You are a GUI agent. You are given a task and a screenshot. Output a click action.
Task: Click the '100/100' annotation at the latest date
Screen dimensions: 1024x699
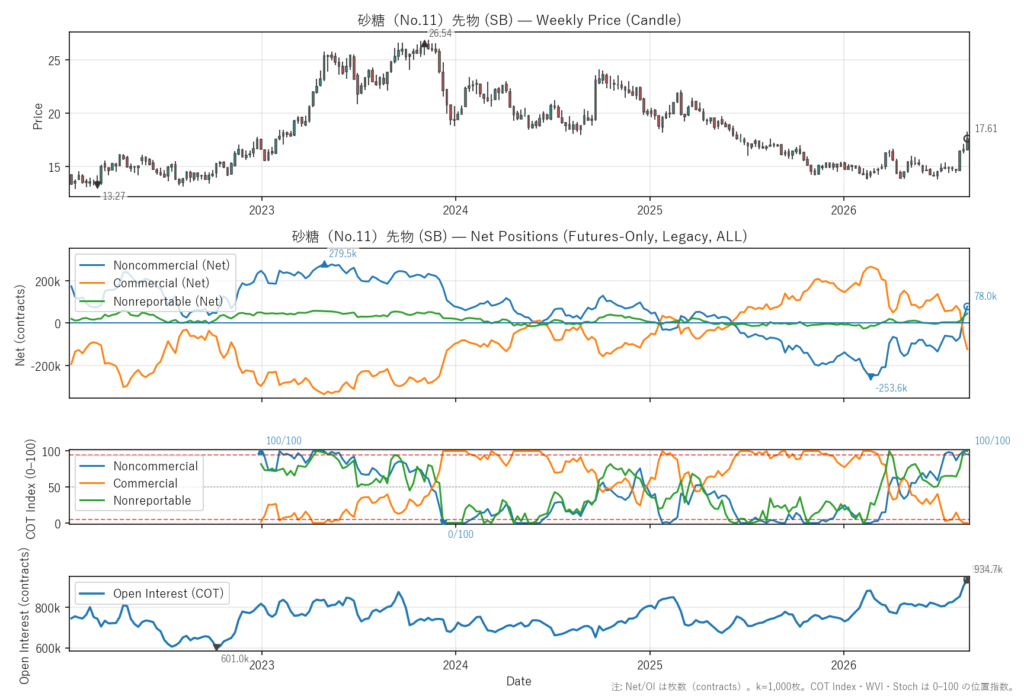click(992, 441)
